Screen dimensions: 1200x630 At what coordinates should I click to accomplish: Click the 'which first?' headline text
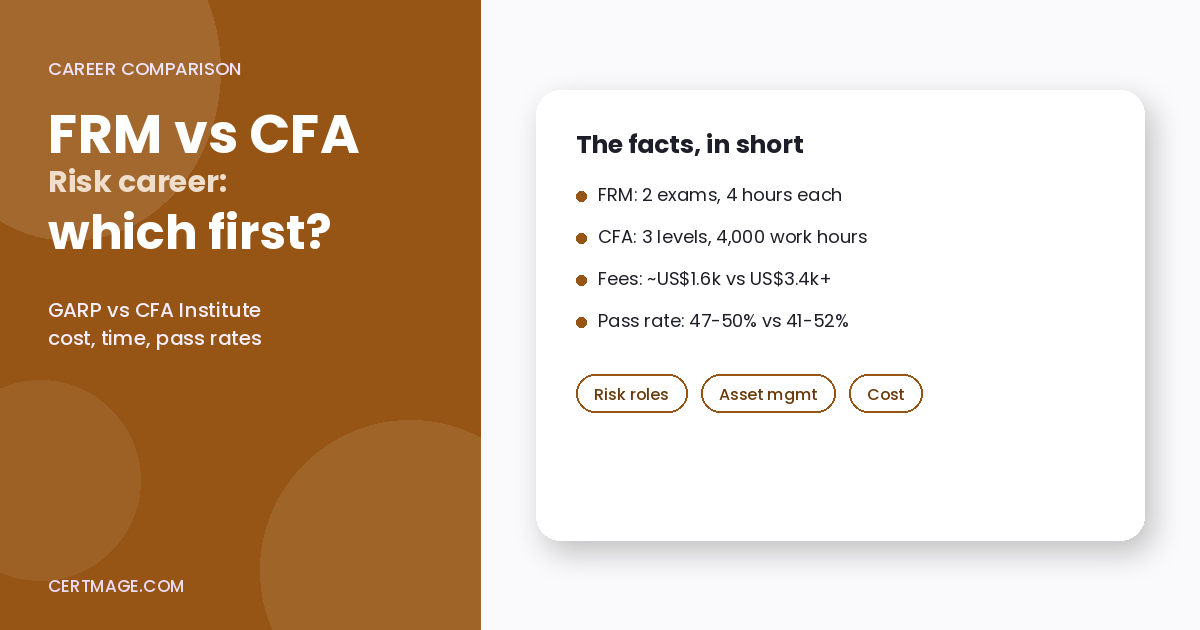tap(190, 231)
